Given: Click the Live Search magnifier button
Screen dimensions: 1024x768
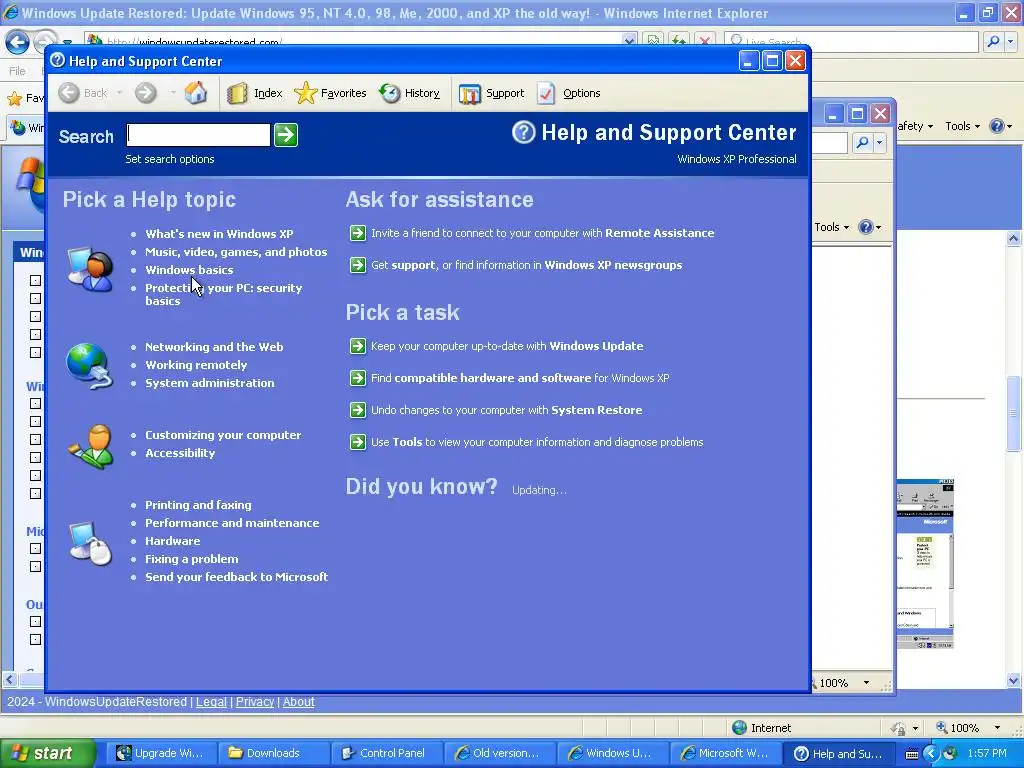Looking at the screenshot, I should 993,42.
